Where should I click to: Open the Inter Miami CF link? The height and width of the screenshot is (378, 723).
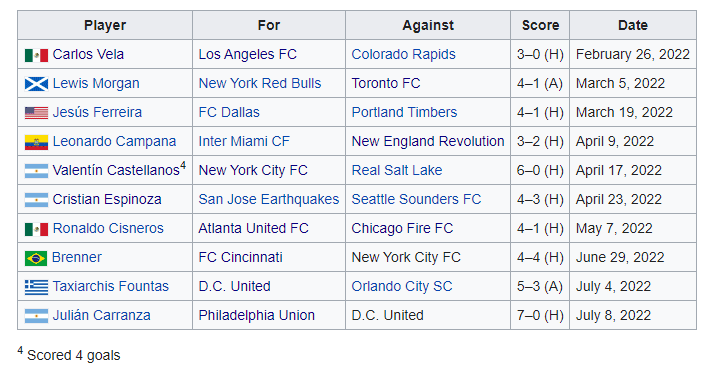(x=244, y=142)
